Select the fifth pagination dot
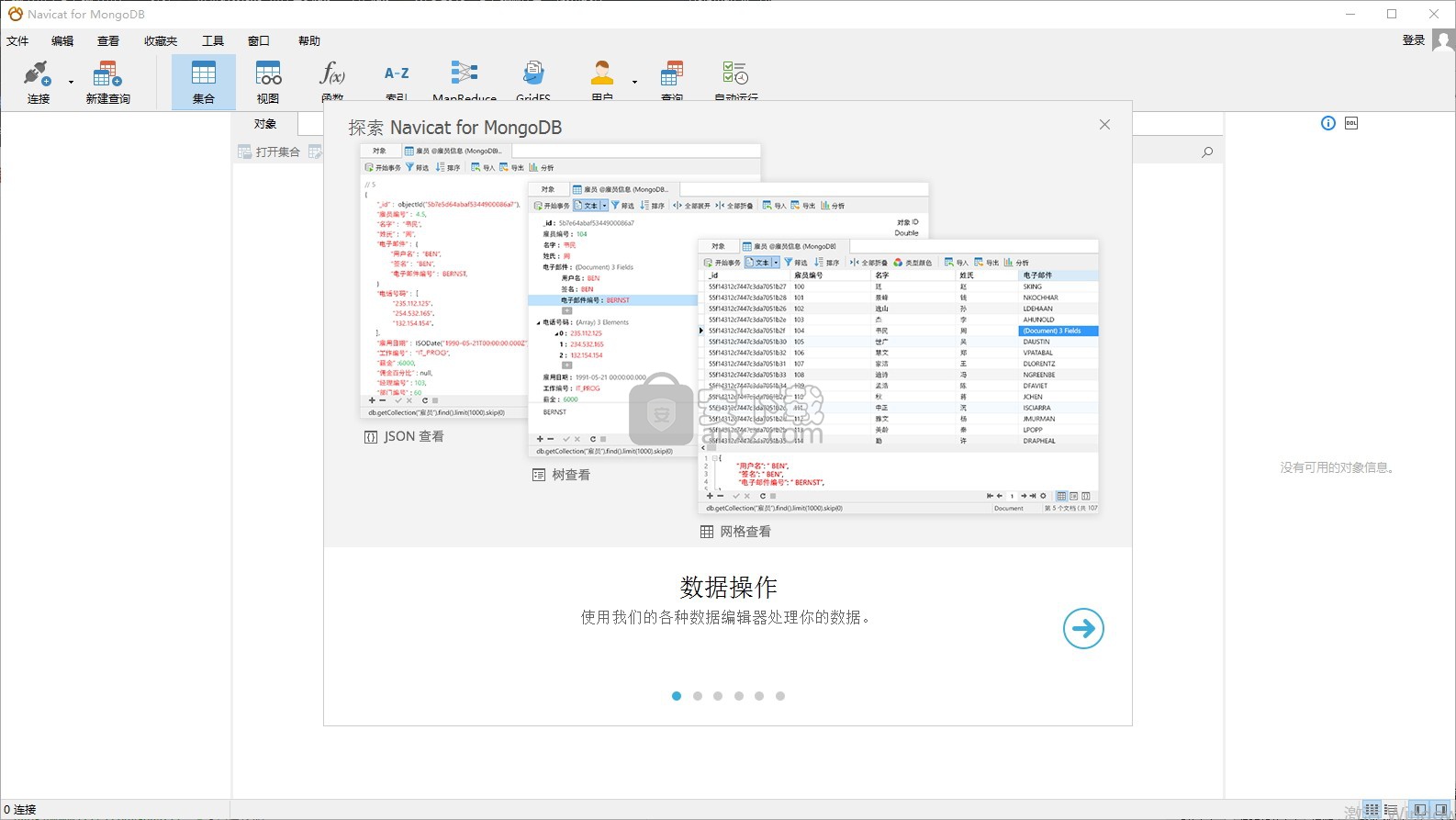The image size is (1456, 820). 759,696
